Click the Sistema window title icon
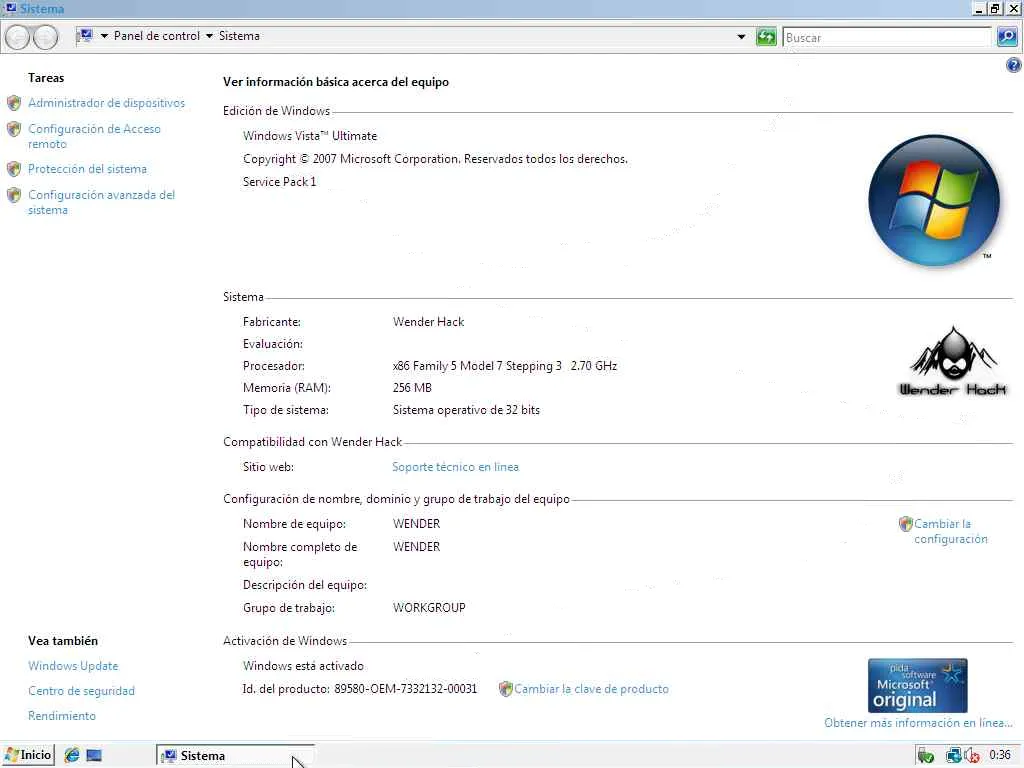Image resolution: width=1024 pixels, height=768 pixels. click(x=10, y=8)
